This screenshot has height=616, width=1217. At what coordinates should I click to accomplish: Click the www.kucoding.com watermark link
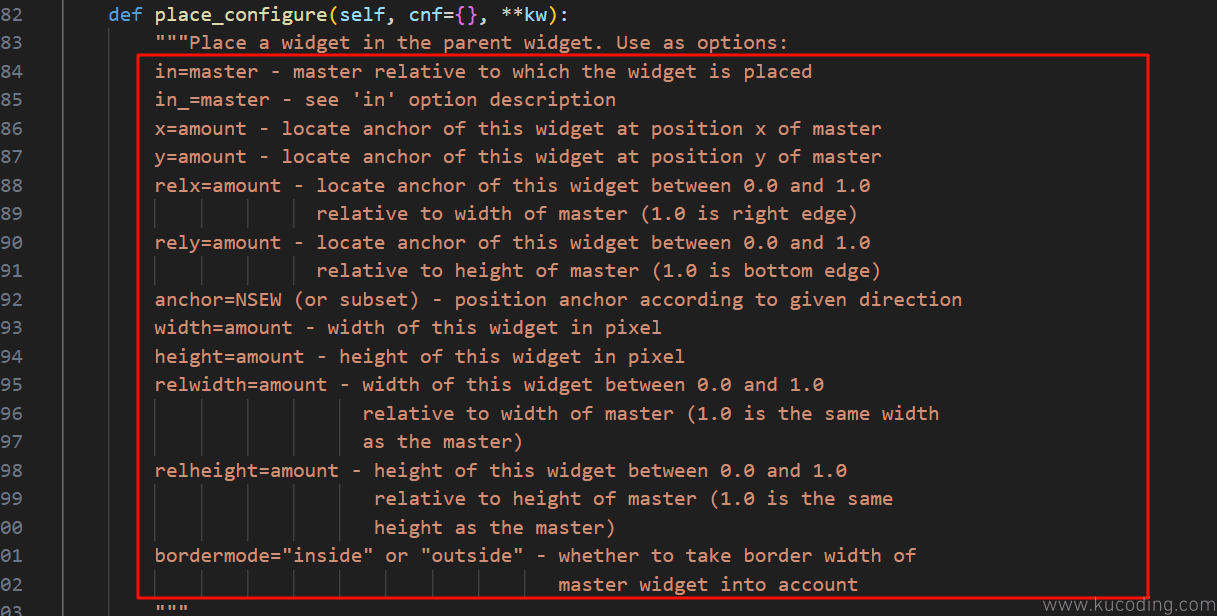tap(1129, 604)
